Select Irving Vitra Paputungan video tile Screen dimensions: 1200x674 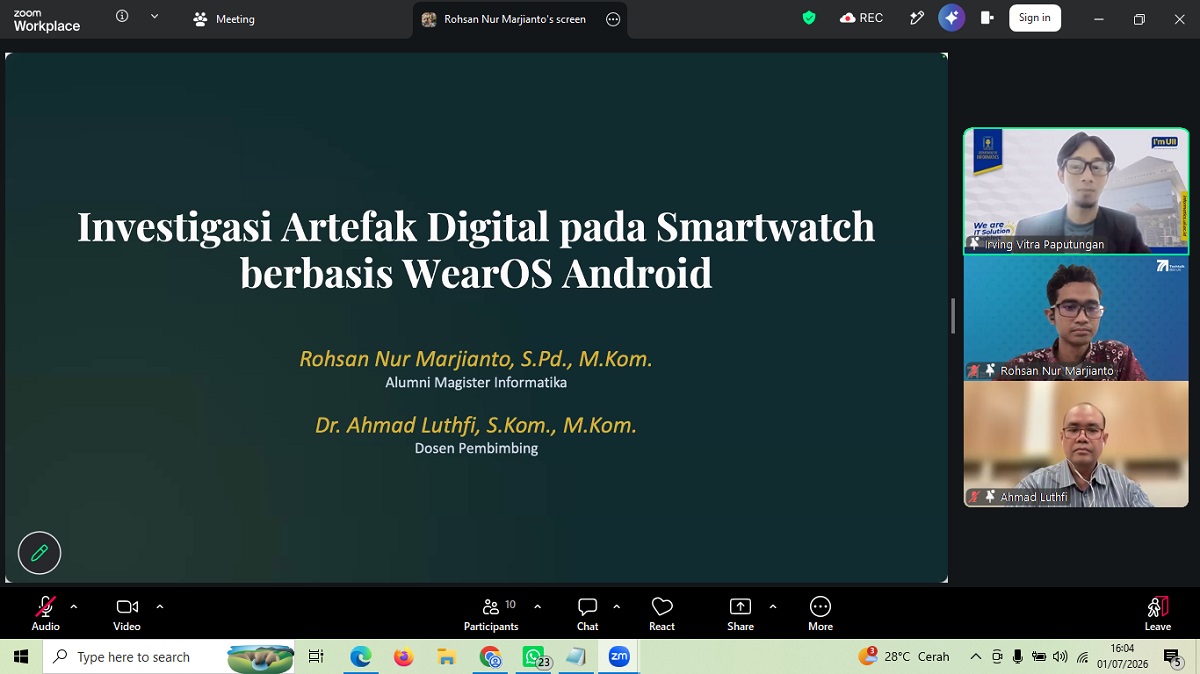point(1076,191)
